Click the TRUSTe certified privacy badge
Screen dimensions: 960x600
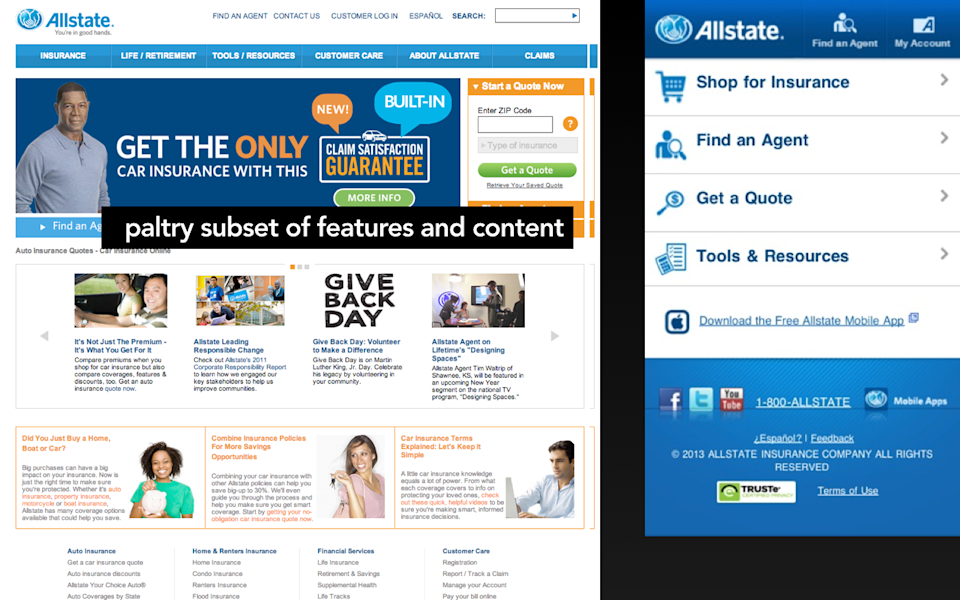click(756, 491)
